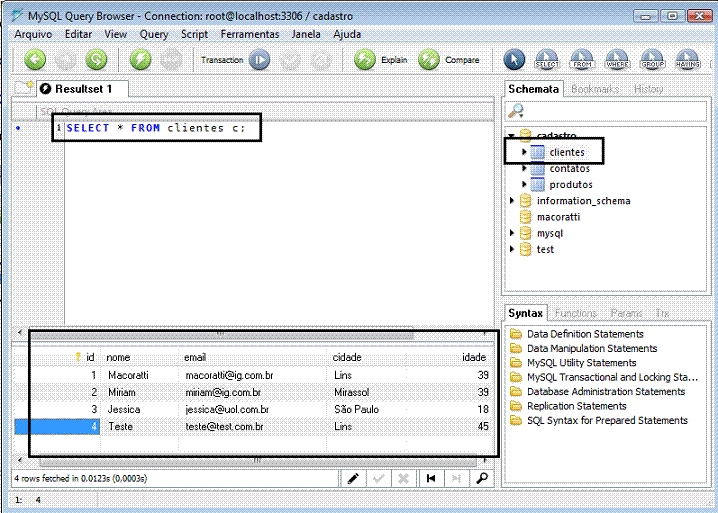Open the Arquivo menu
The height and width of the screenshot is (513, 718).
(x=33, y=34)
